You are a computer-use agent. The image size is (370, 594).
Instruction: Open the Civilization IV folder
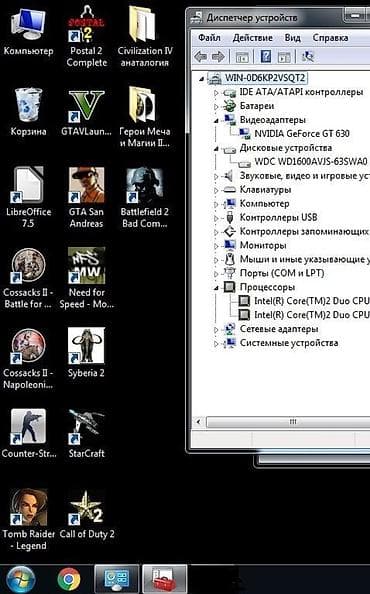coord(144,36)
